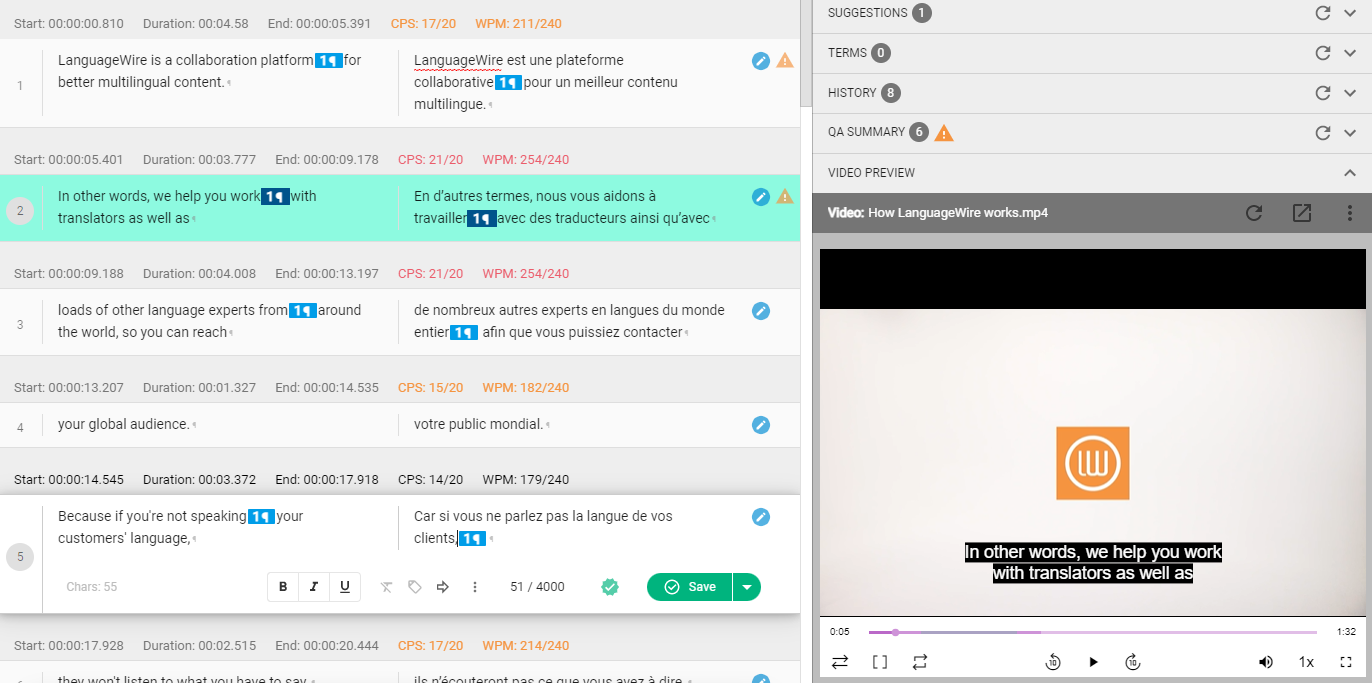Click the loop playback icon in the video player

click(x=919, y=661)
